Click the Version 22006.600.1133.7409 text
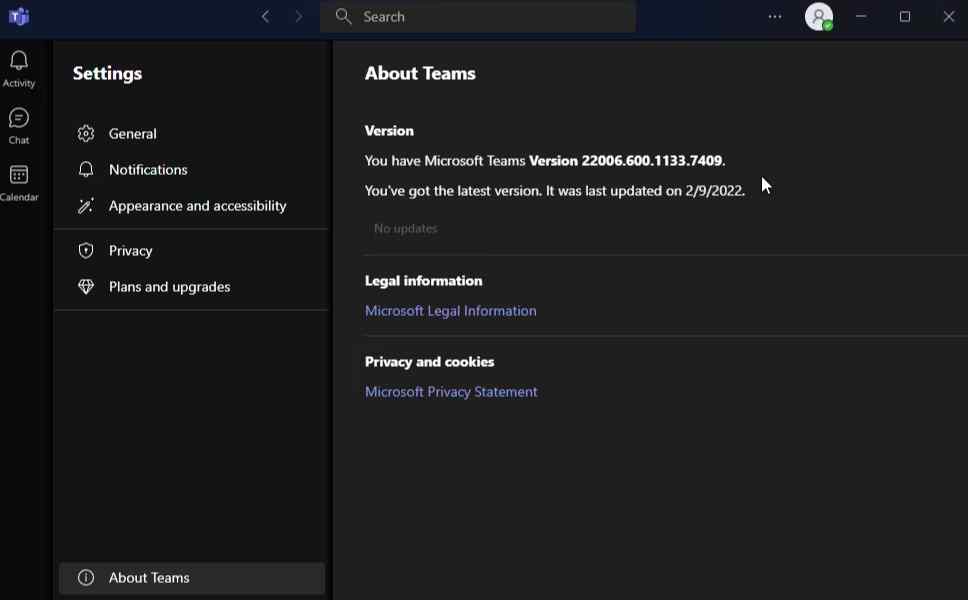This screenshot has height=600, width=968. pyautogui.click(x=625, y=160)
